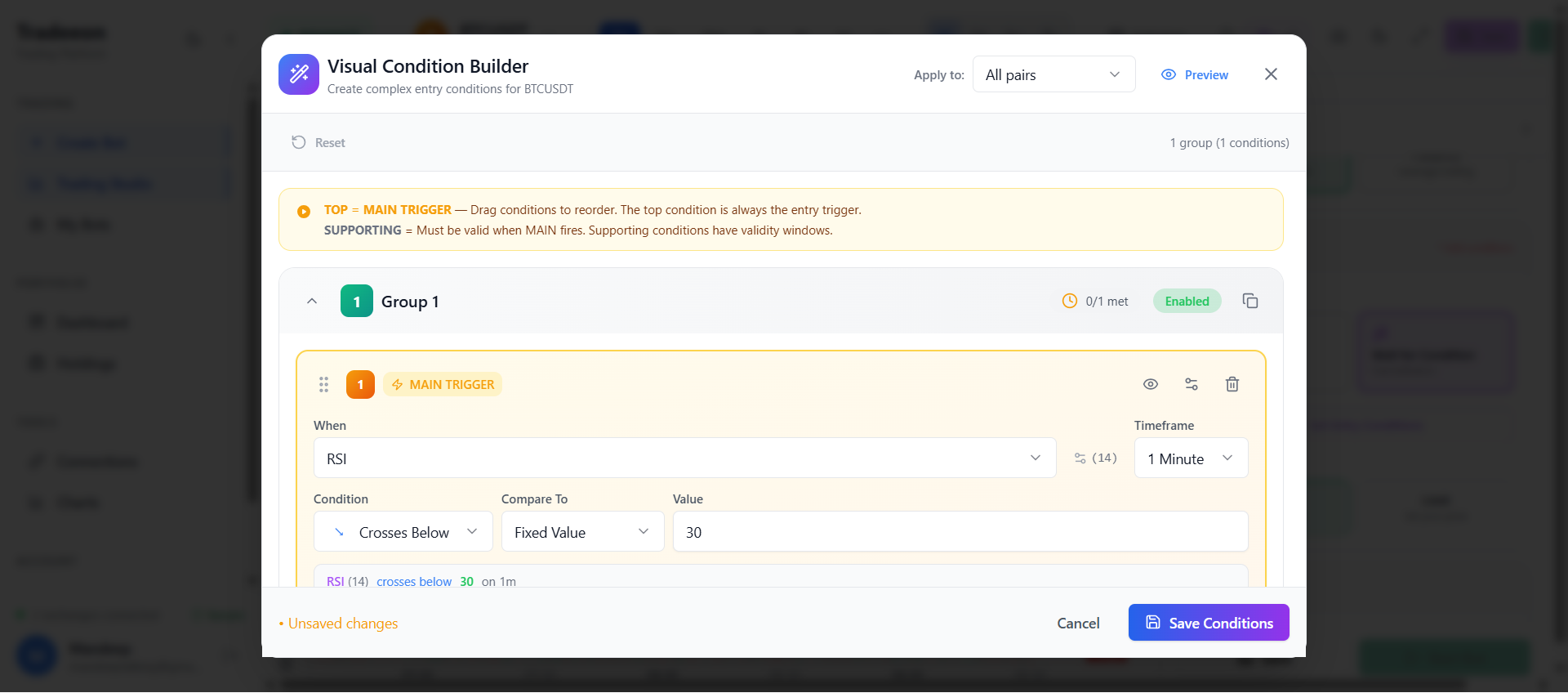This screenshot has height=693, width=1568.
Task: Collapse Group 1 with the chevron
Action: click(x=312, y=301)
